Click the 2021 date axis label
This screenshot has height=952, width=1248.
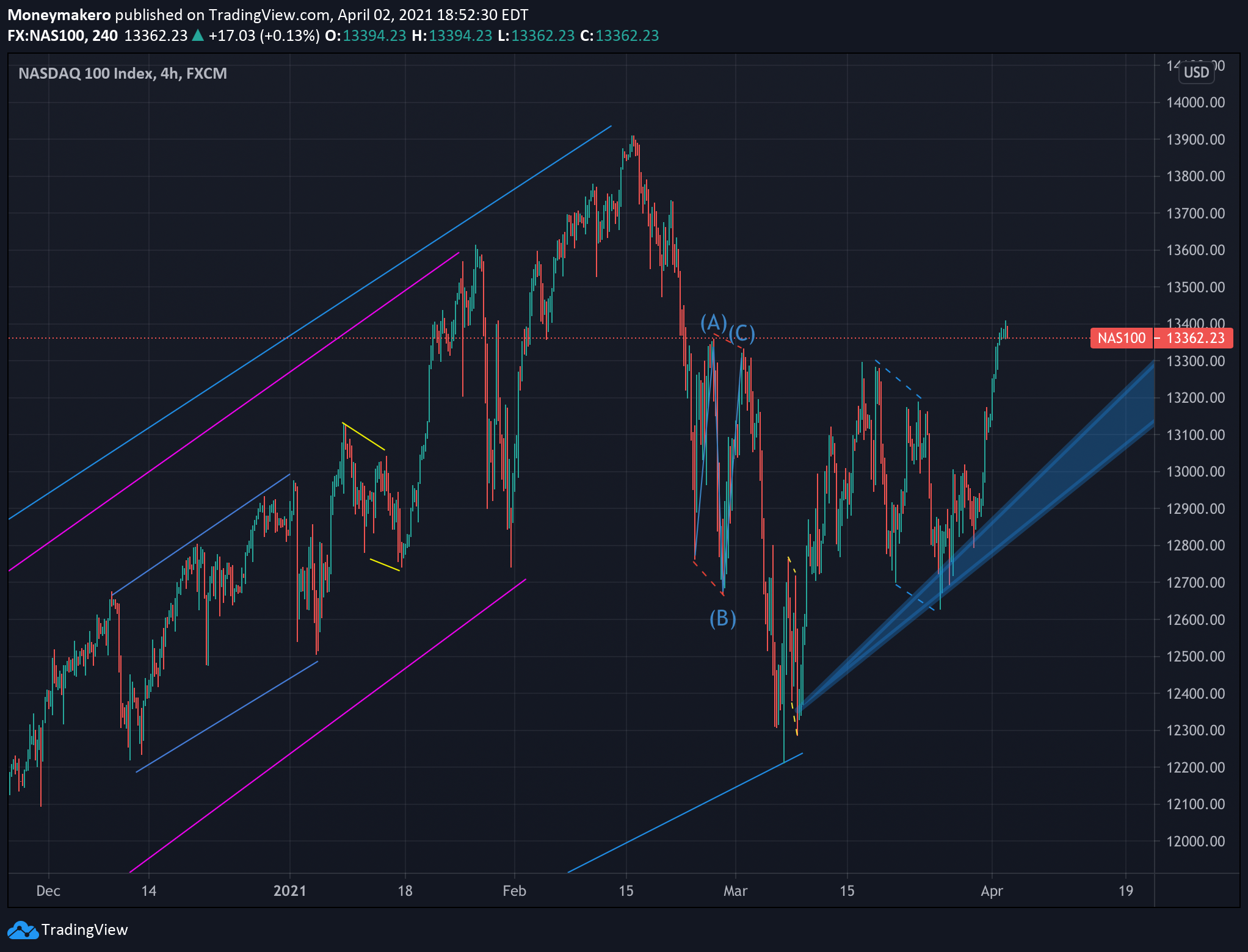(290, 891)
